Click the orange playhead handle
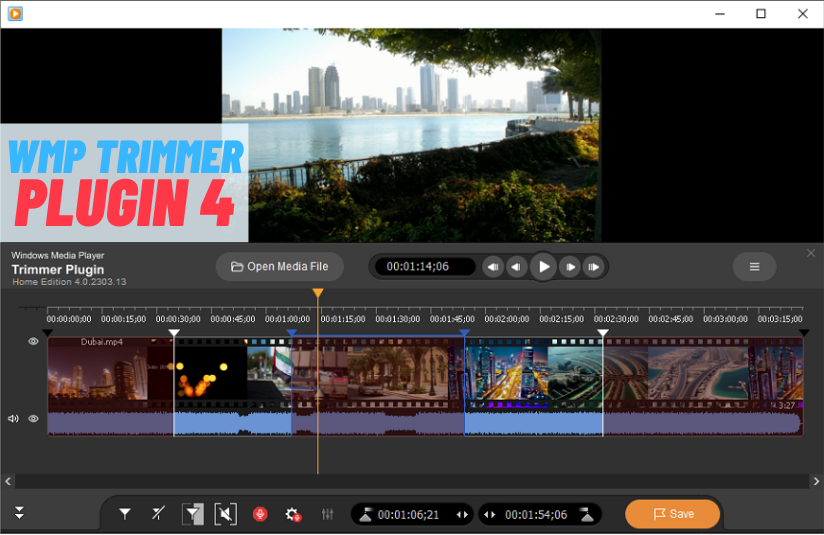This screenshot has width=824, height=535. pos(318,293)
